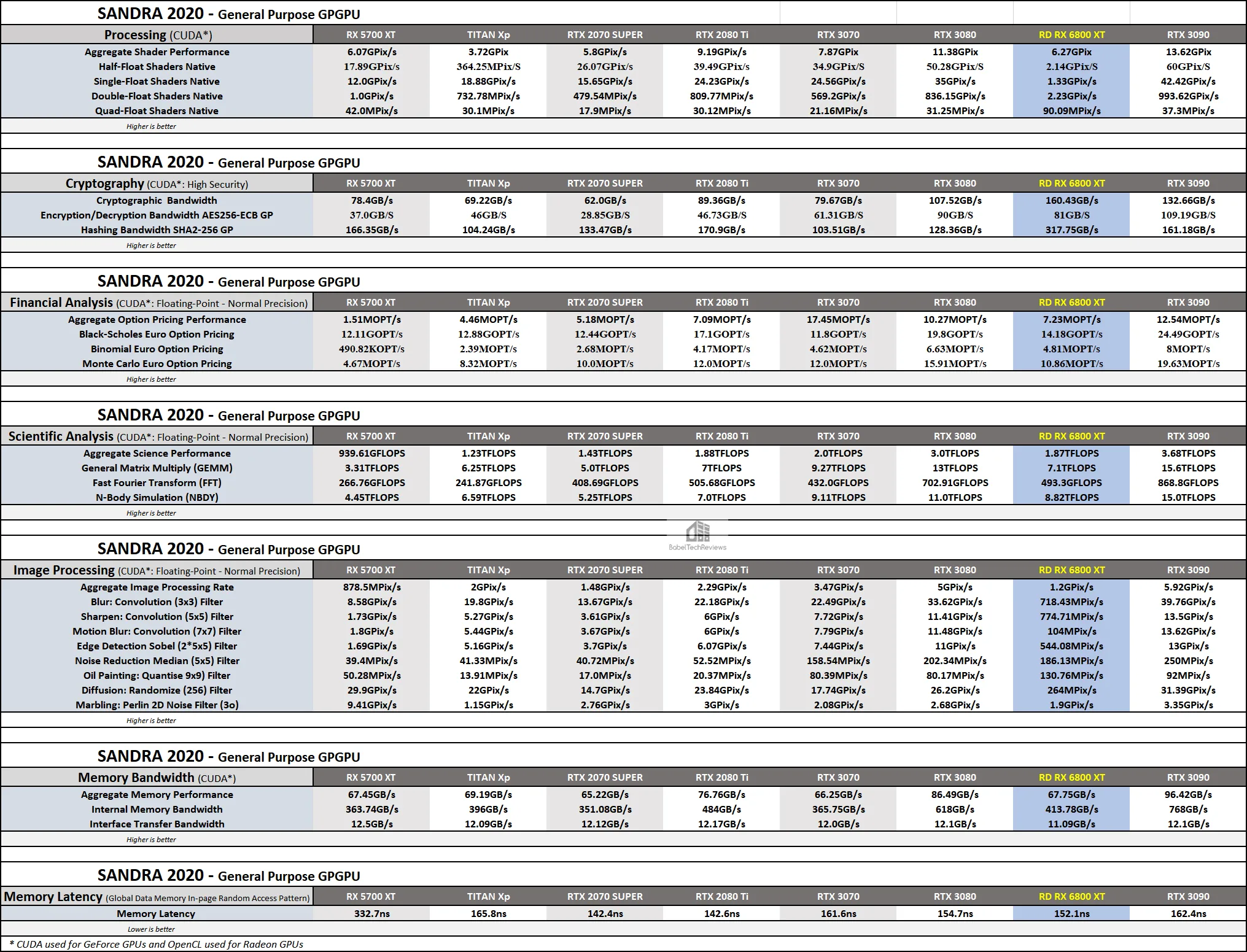Click the Oil Painting: Quantise 9x9) Filter label

tap(157, 676)
